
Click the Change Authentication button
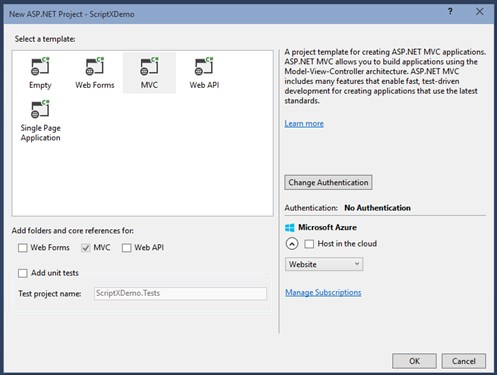point(328,182)
